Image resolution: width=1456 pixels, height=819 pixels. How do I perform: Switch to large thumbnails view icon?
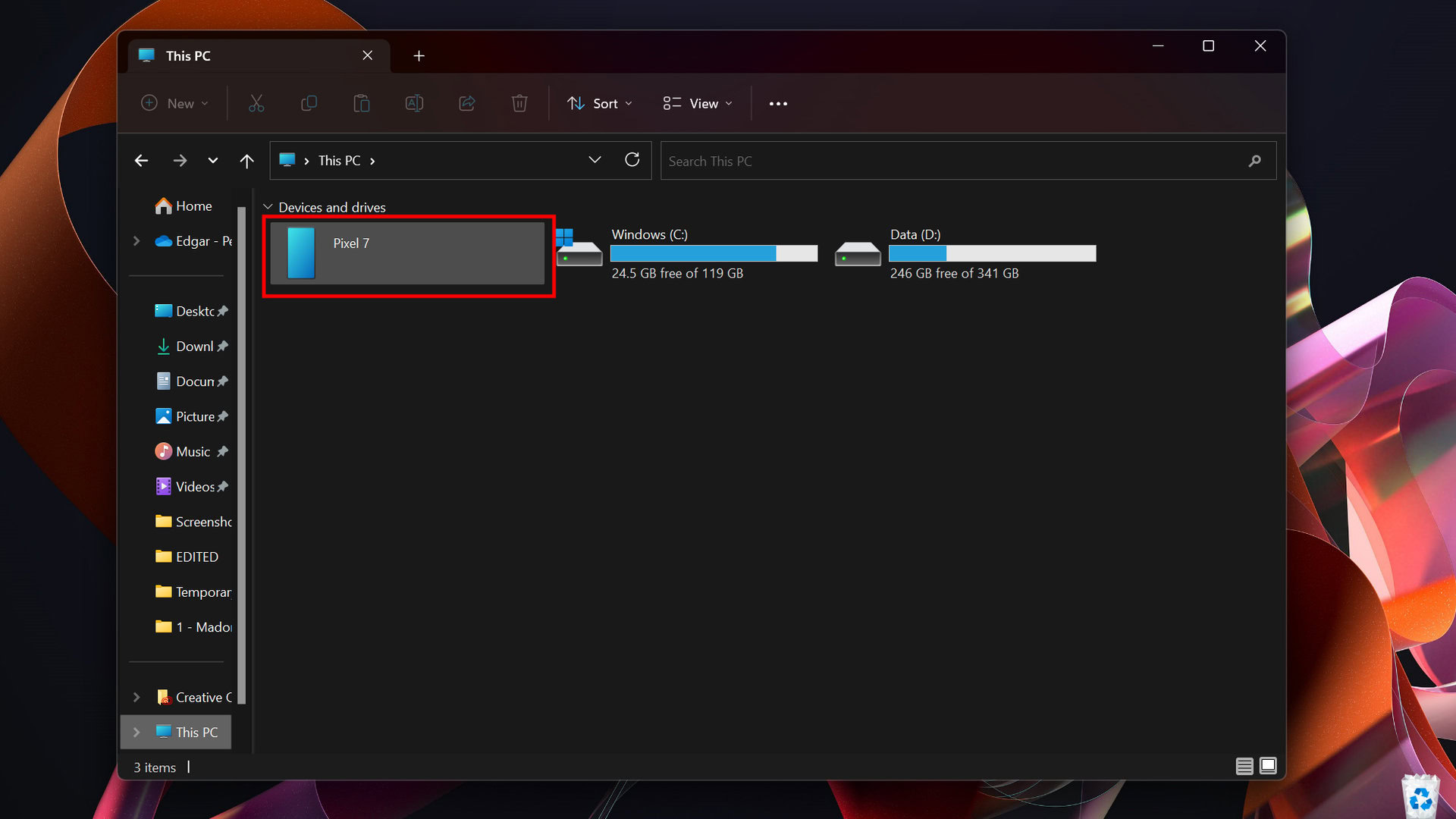tap(1268, 766)
